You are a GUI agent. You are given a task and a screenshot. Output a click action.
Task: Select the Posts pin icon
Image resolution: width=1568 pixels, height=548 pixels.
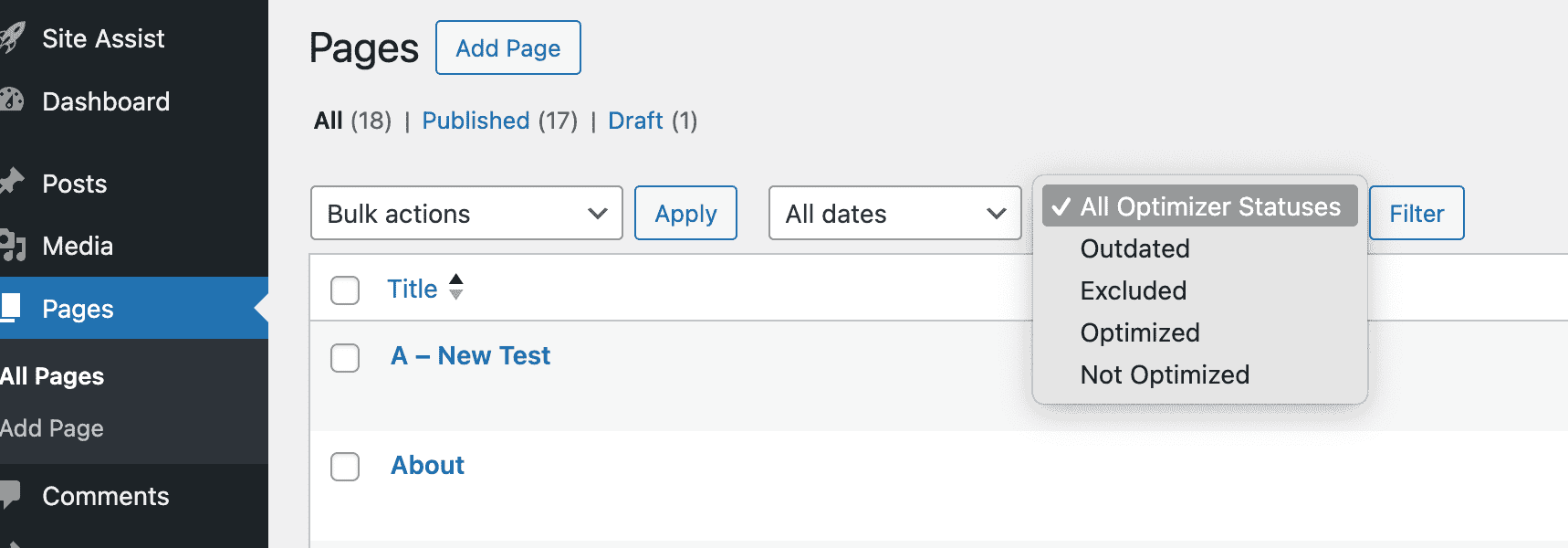(x=13, y=183)
